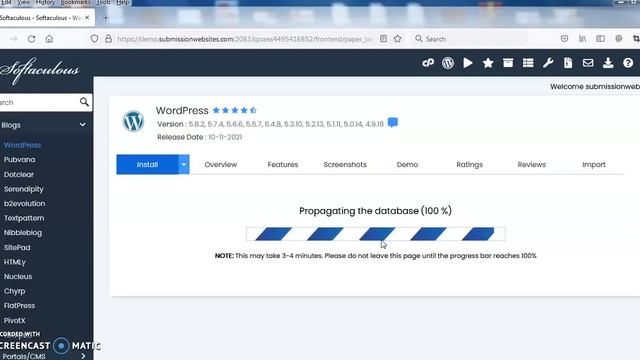
Task: Select Nibbleblog in sidebar list
Action: tap(23, 233)
